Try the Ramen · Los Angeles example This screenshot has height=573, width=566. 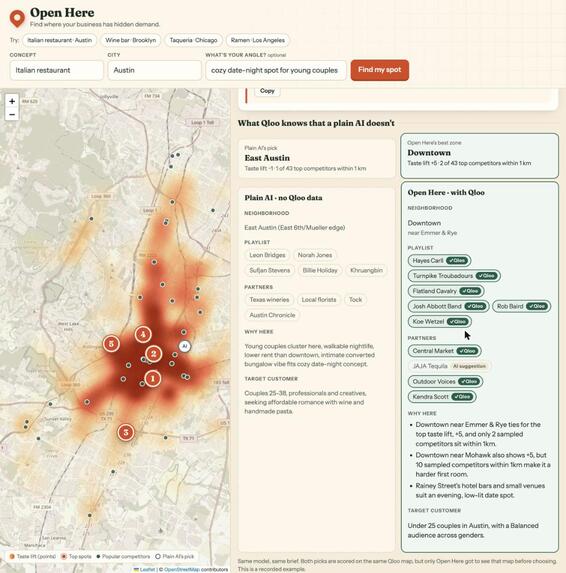[258, 40]
